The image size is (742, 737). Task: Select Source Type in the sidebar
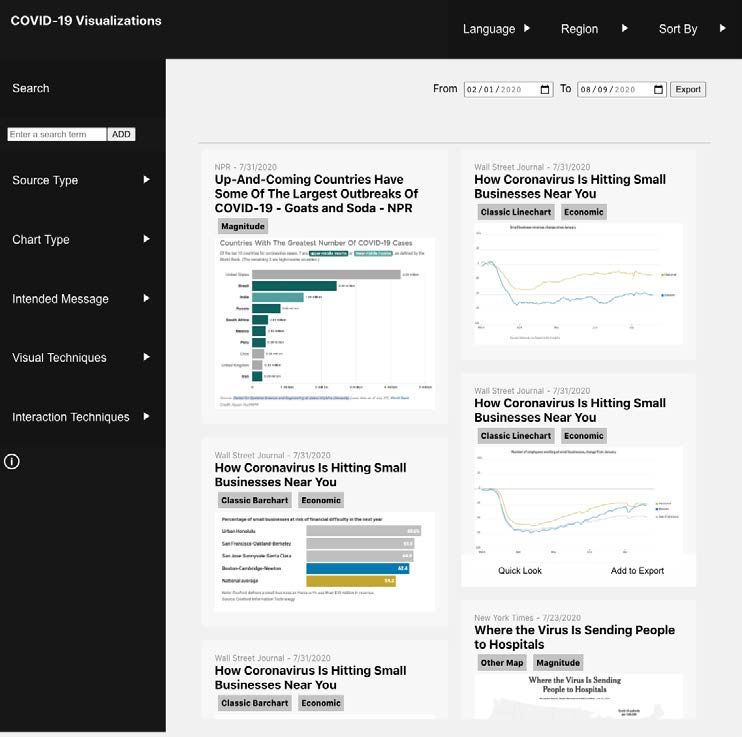click(x=45, y=180)
